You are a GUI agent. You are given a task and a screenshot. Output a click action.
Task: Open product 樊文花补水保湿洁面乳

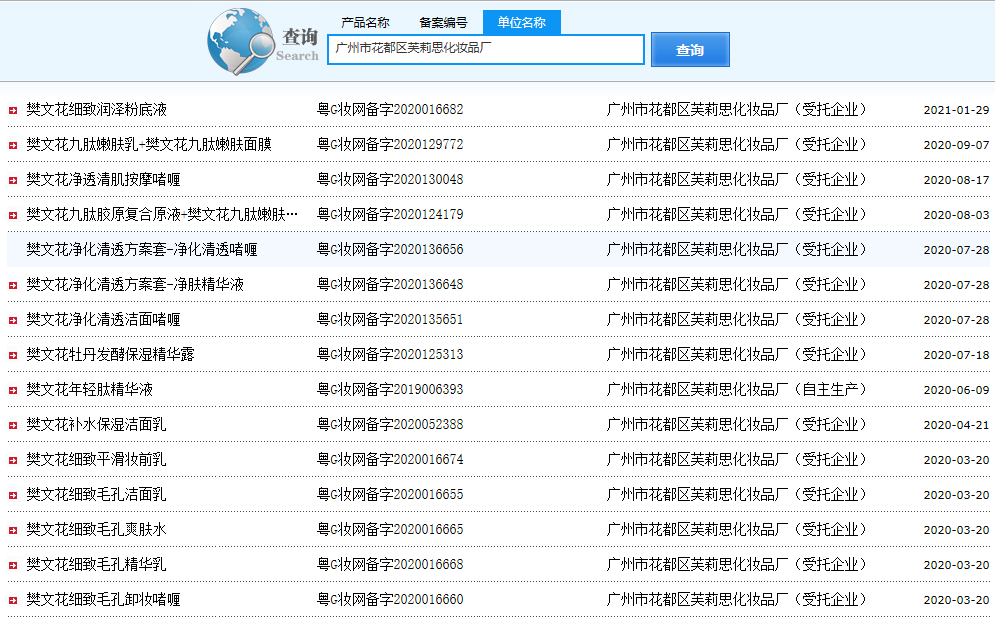96,424
